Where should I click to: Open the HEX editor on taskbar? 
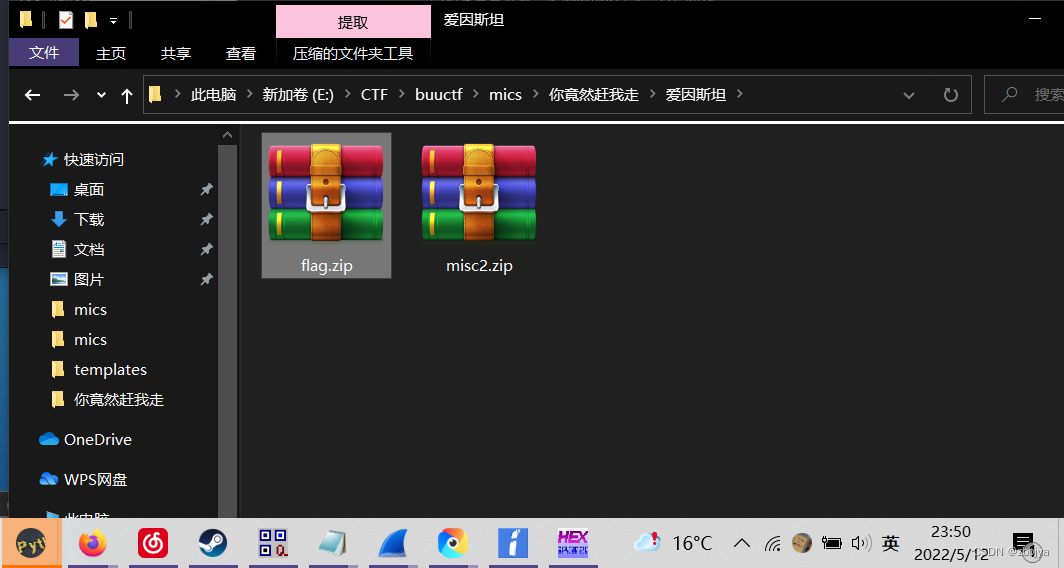click(573, 543)
